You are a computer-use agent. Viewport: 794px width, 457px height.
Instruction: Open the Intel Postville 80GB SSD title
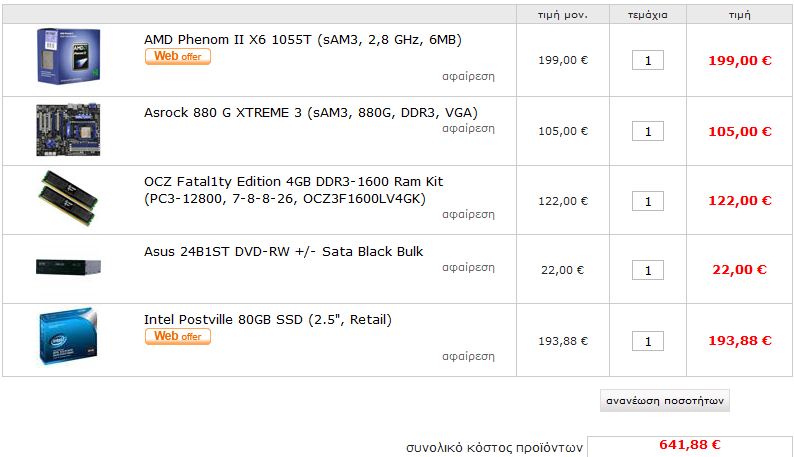point(268,320)
